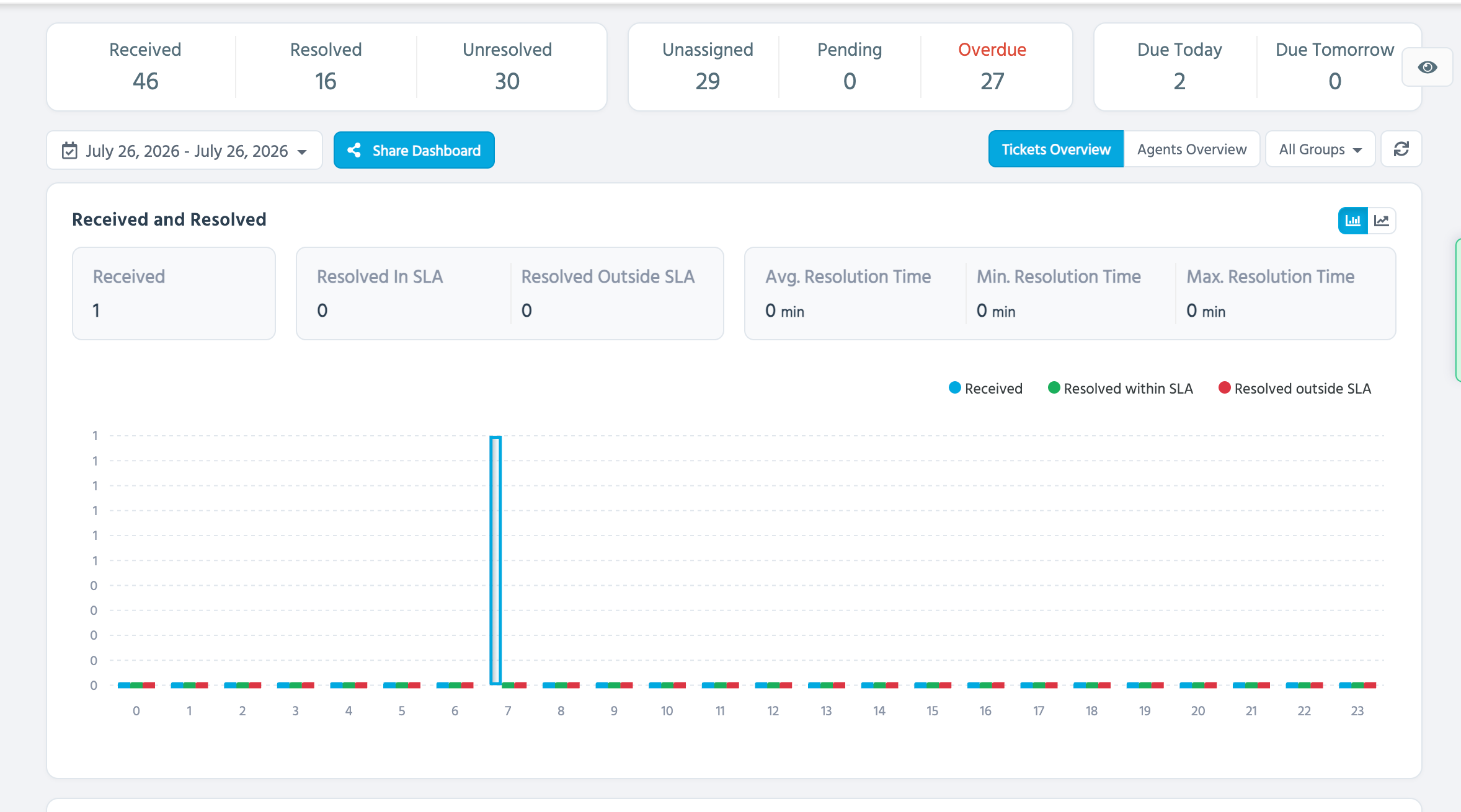This screenshot has width=1461, height=812.
Task: Switch to the Agents Overview tab
Action: 1191,149
